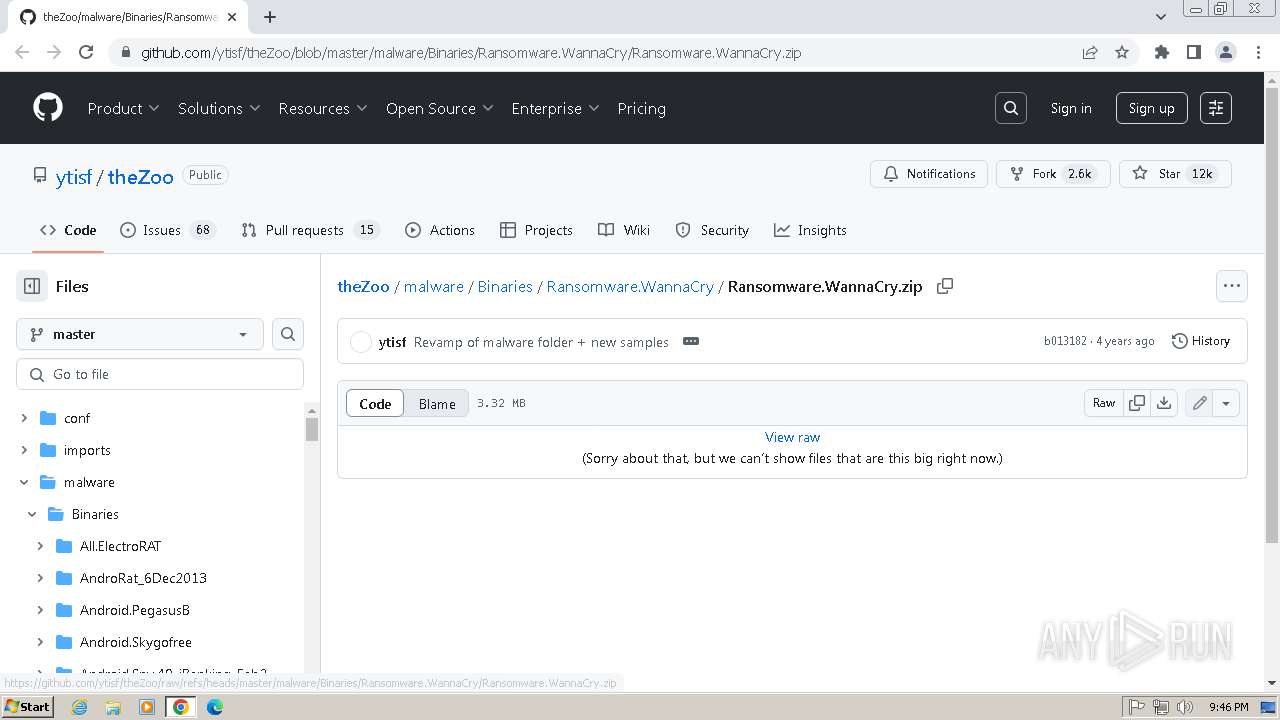This screenshot has width=1280, height=720.
Task: Bookmark this page star icon
Action: coord(1122,52)
